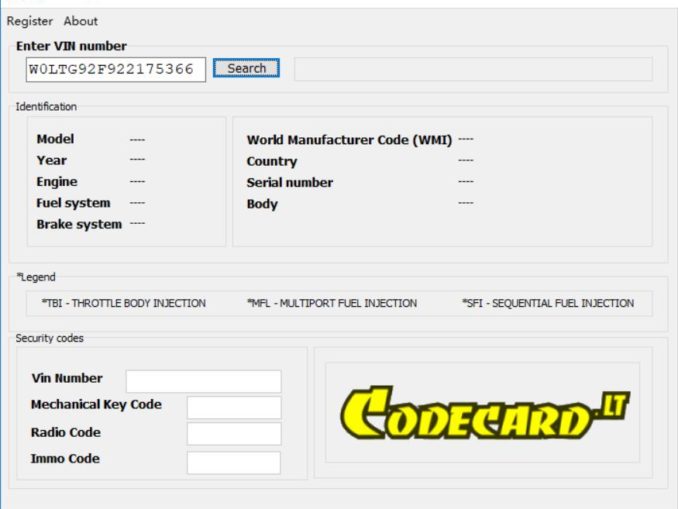The height and width of the screenshot is (509, 678).
Task: Click the Enter VIN number input field
Action: (x=116, y=69)
